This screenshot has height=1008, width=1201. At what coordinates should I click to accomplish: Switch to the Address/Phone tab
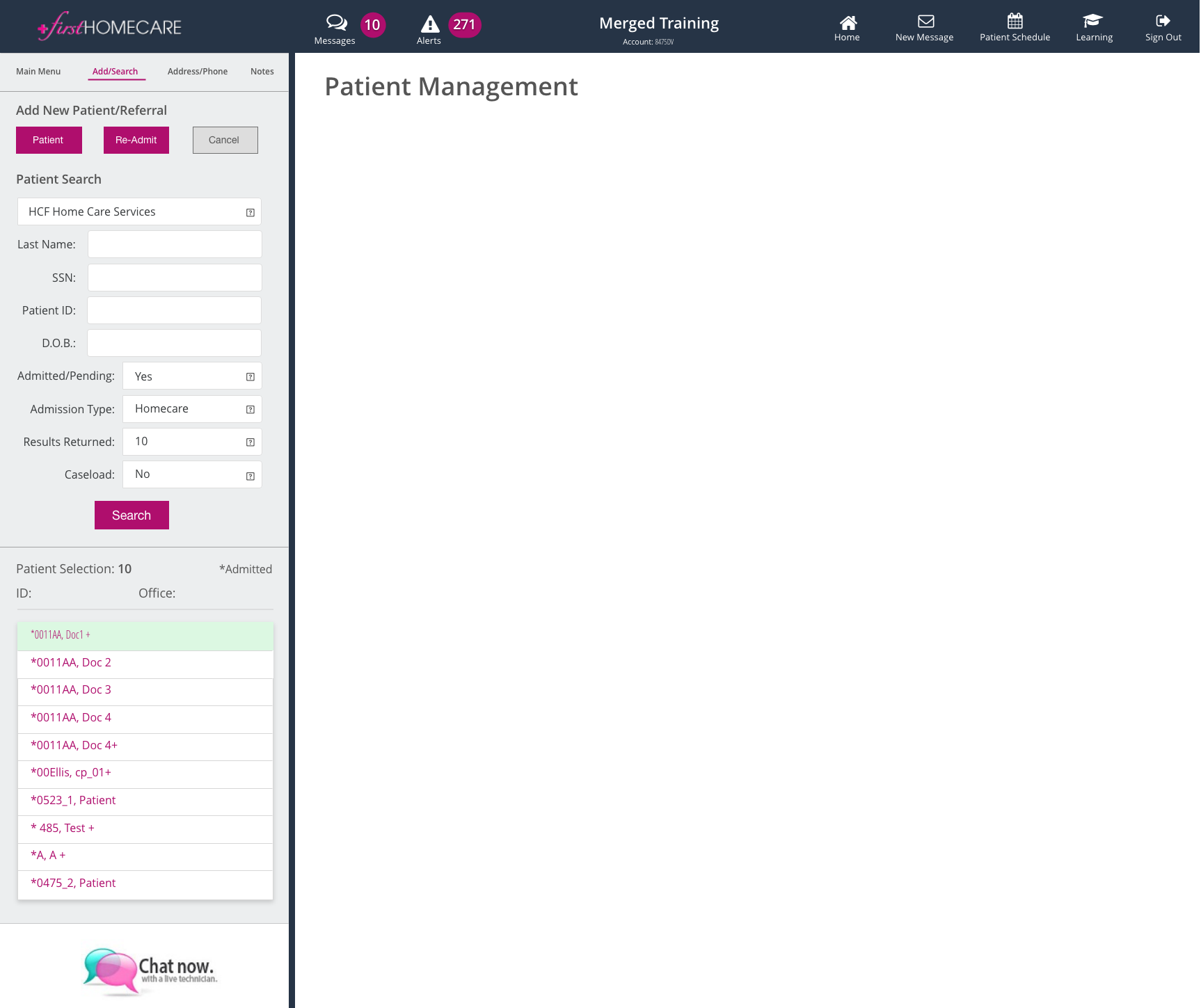pyautogui.click(x=198, y=72)
